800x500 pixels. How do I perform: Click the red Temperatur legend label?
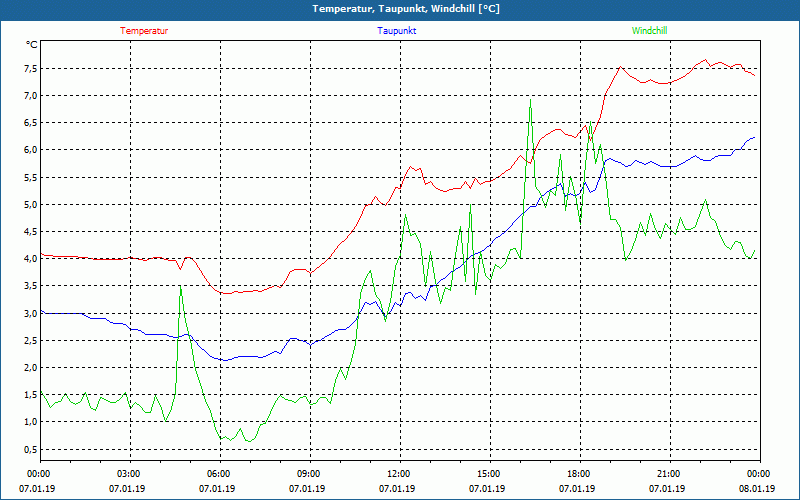click(144, 30)
